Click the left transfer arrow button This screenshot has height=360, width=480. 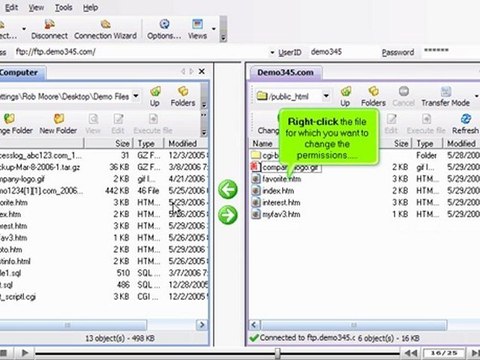pos(228,189)
